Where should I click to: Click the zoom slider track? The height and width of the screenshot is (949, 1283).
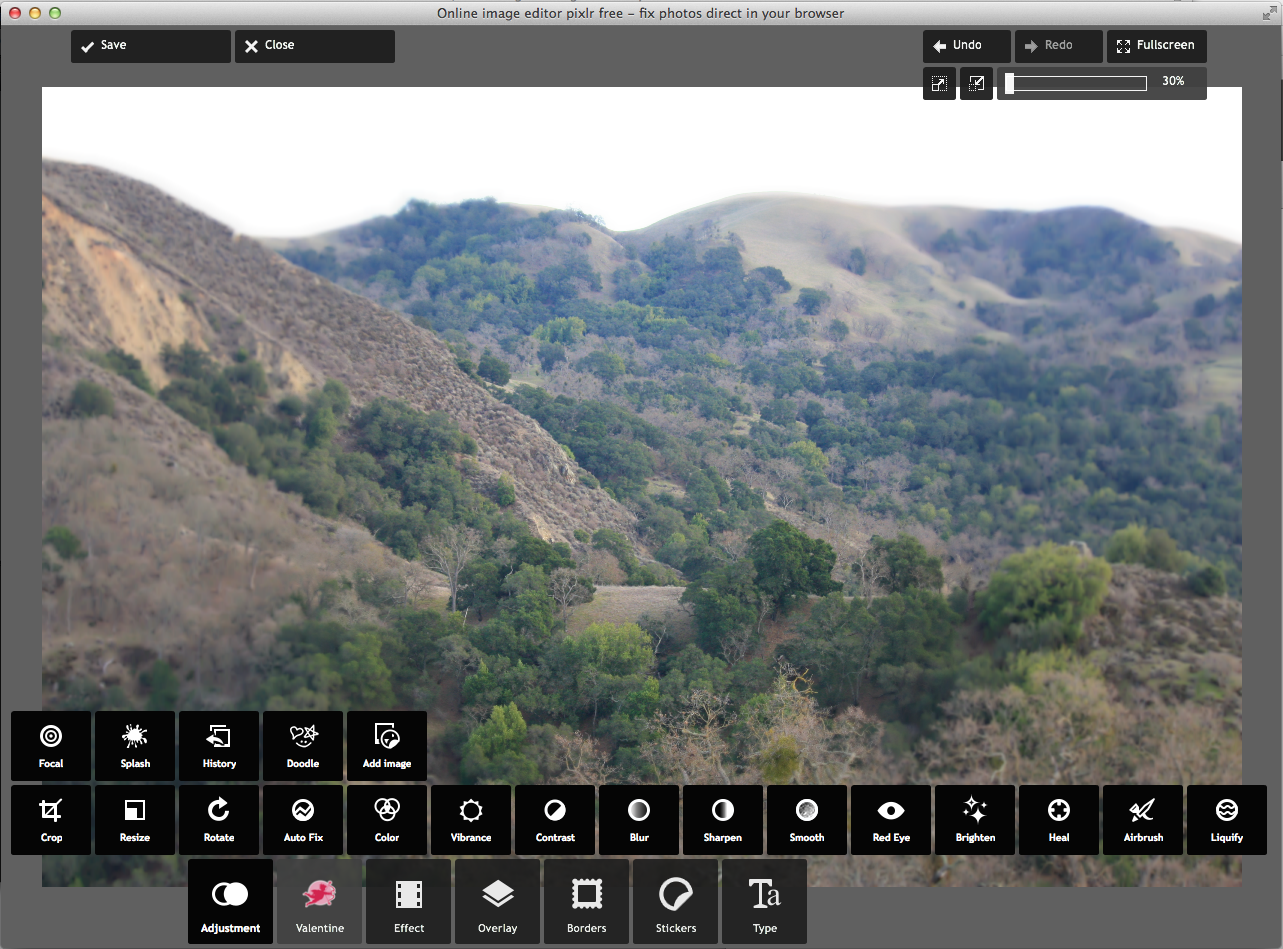pos(1076,84)
